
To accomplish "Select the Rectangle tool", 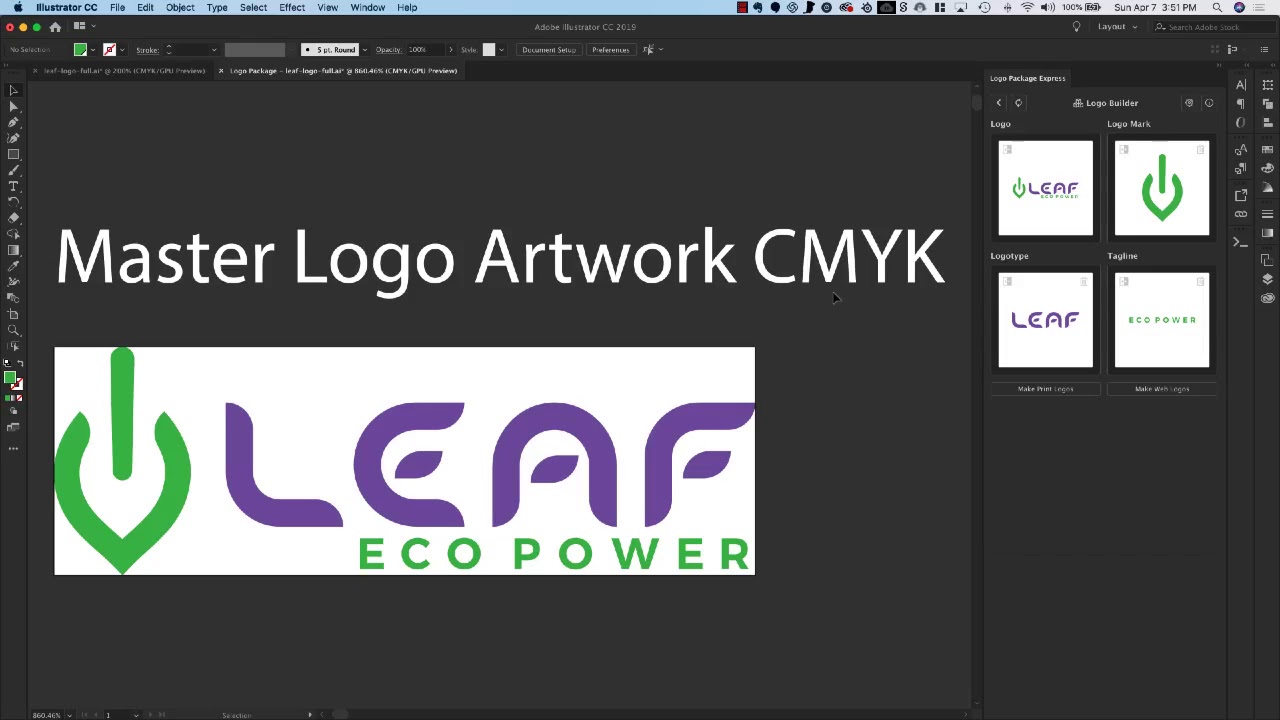I will (13, 154).
